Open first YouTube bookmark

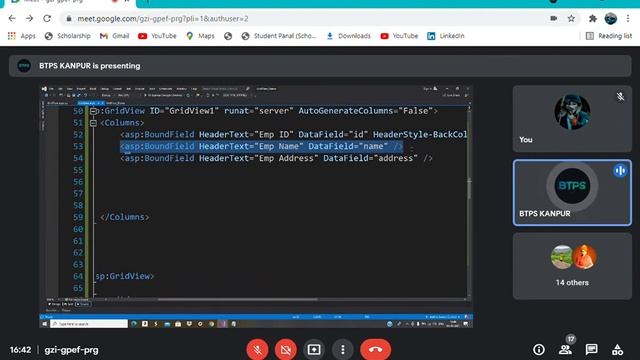pos(157,36)
